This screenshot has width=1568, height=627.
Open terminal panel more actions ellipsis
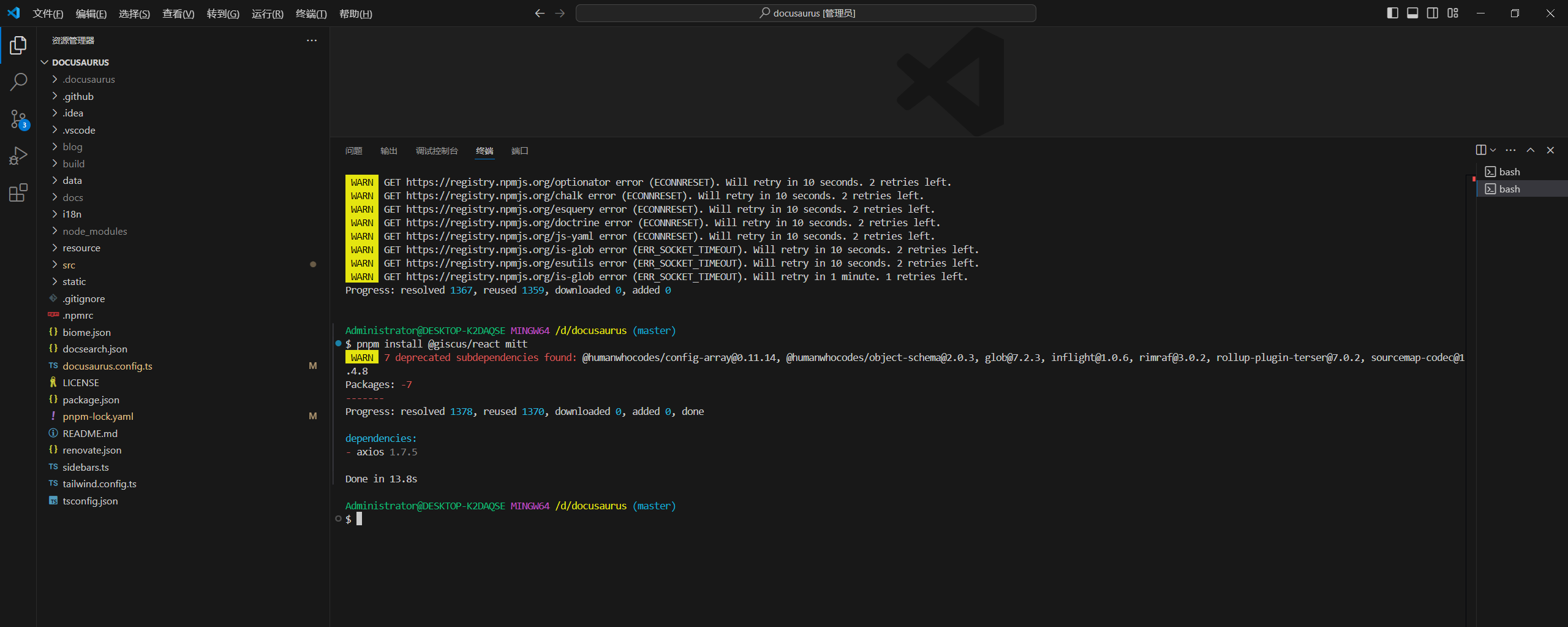click(x=1511, y=150)
